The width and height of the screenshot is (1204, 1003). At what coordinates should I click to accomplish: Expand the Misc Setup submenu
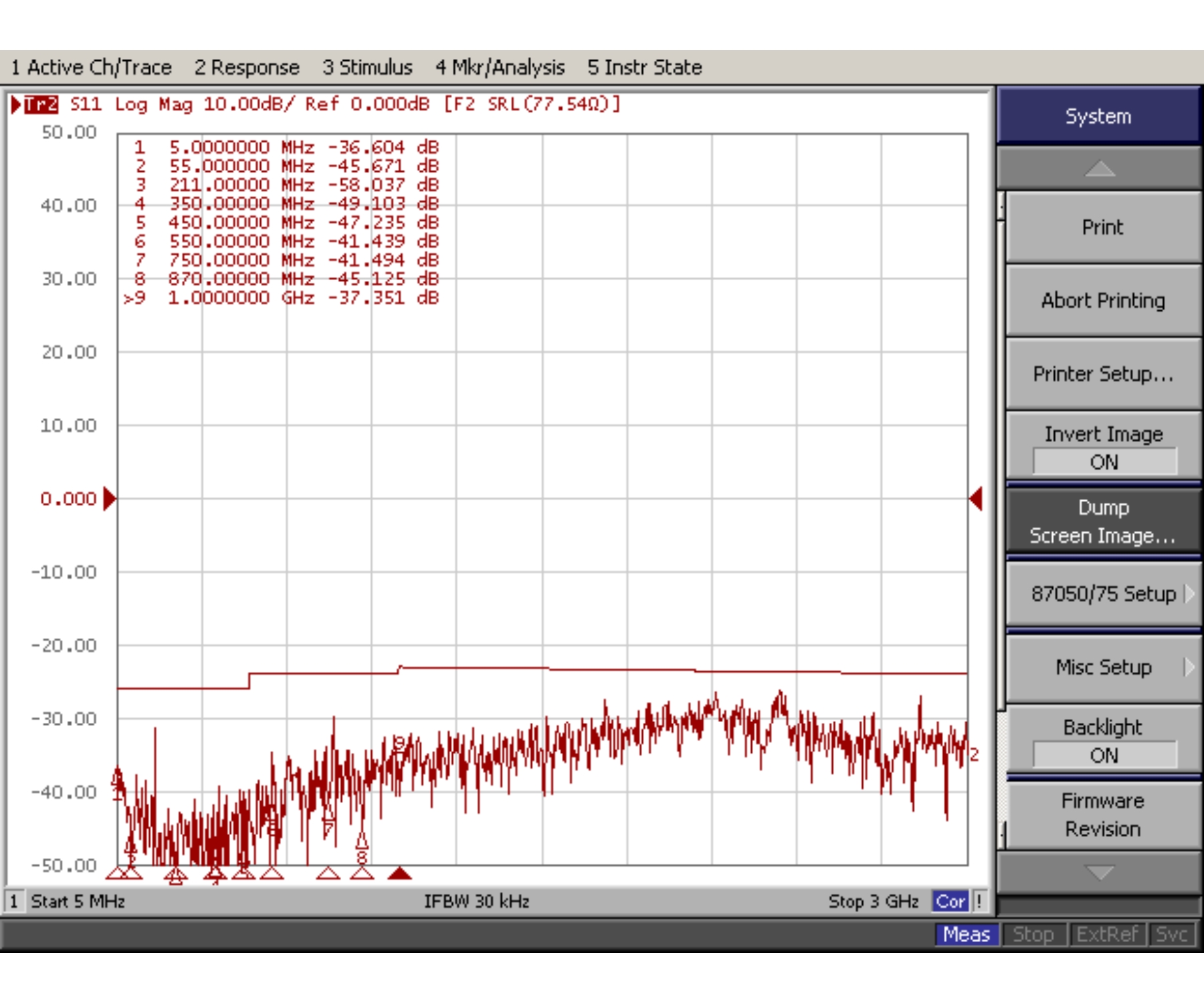pos(1103,667)
